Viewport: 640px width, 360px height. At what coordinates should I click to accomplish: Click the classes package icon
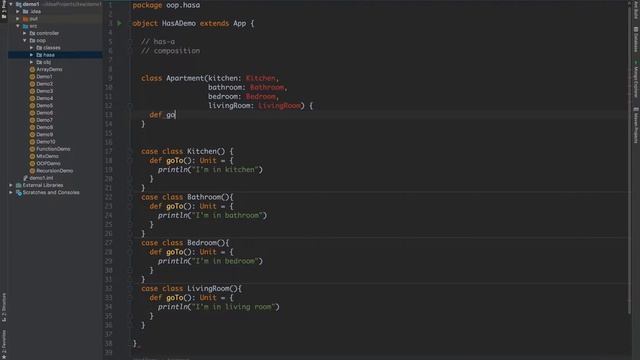coord(39,48)
